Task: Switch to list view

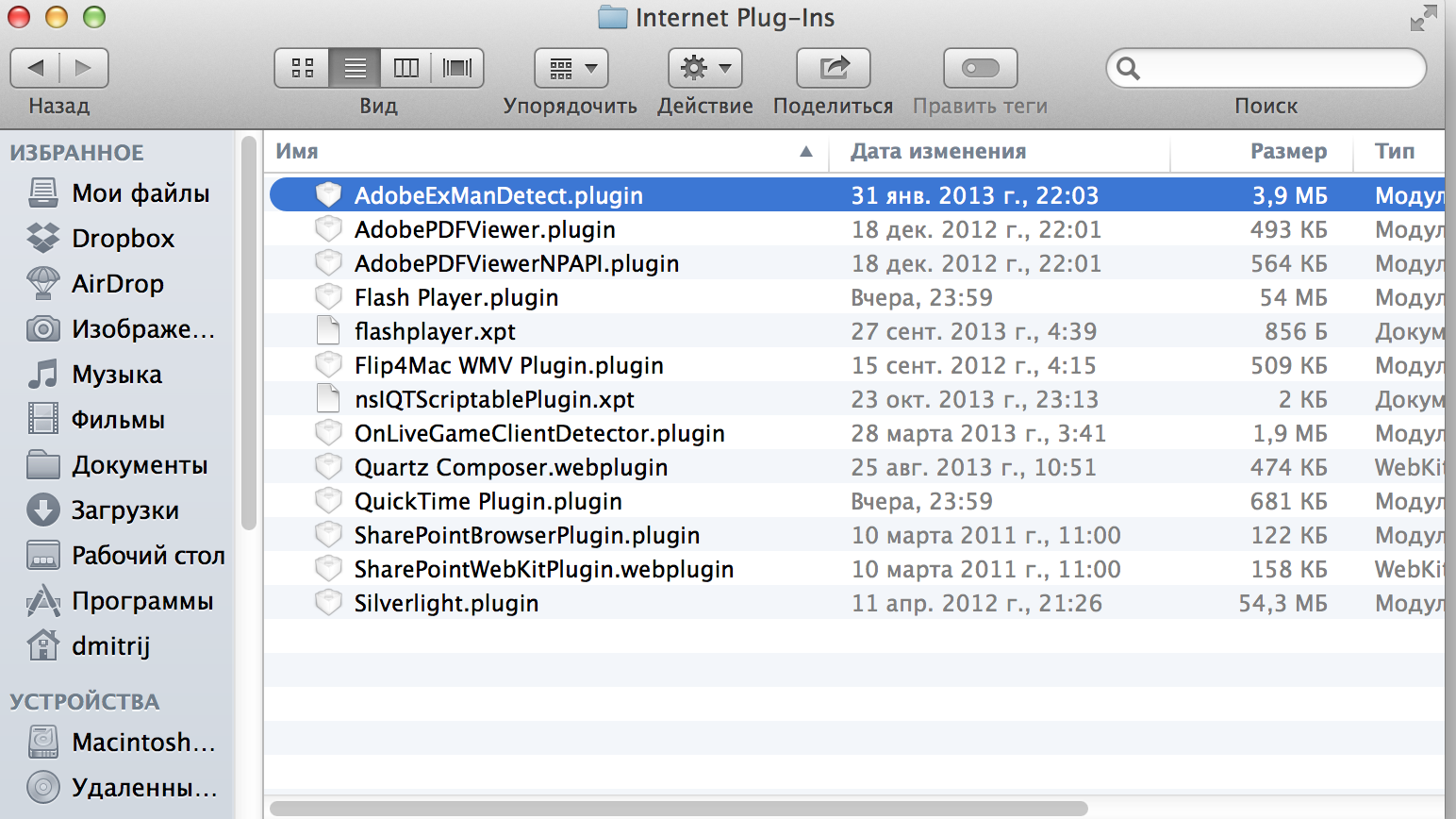Action: (355, 68)
